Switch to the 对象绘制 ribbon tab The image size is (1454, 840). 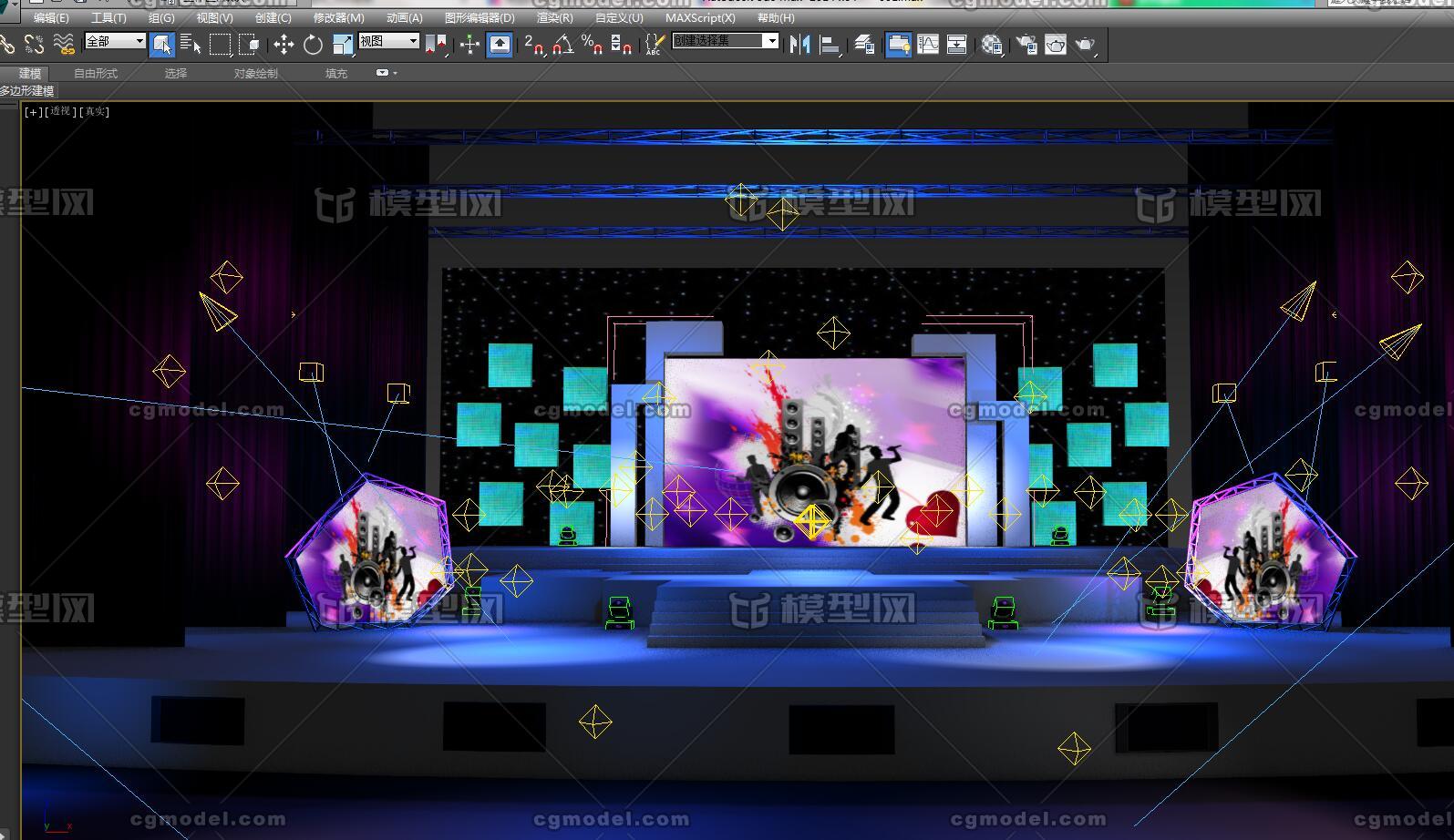pyautogui.click(x=256, y=73)
